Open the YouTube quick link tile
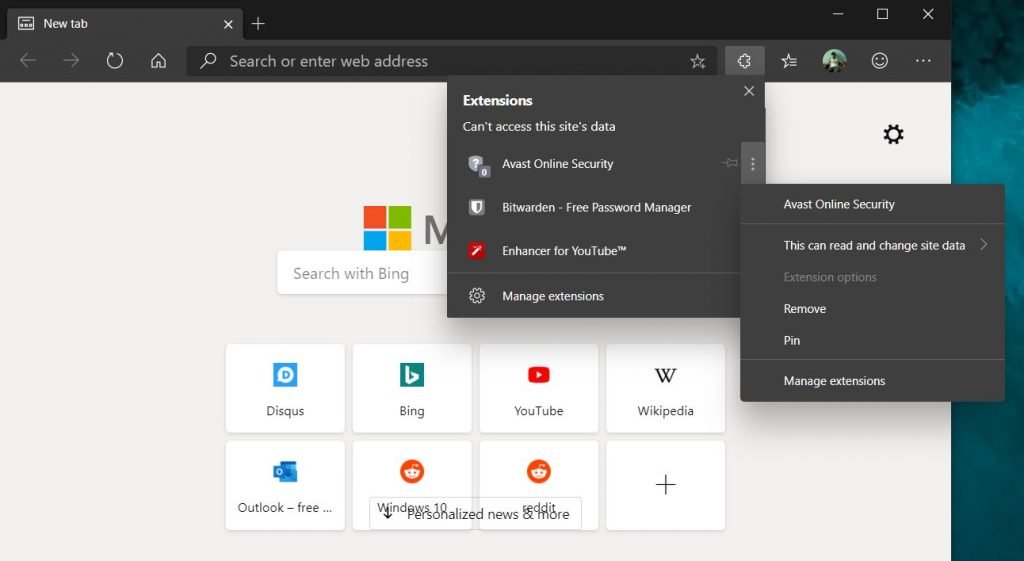The width and height of the screenshot is (1024, 561). point(539,388)
